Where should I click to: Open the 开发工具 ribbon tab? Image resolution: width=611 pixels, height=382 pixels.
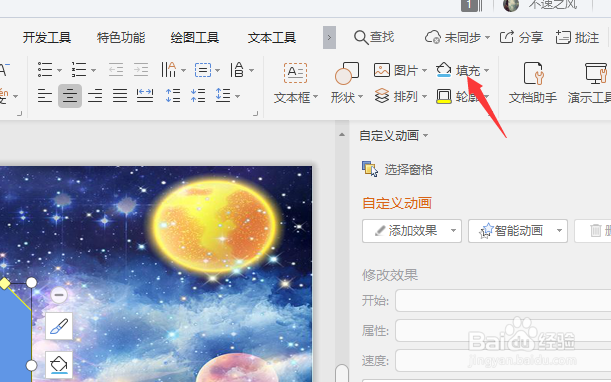click(47, 38)
